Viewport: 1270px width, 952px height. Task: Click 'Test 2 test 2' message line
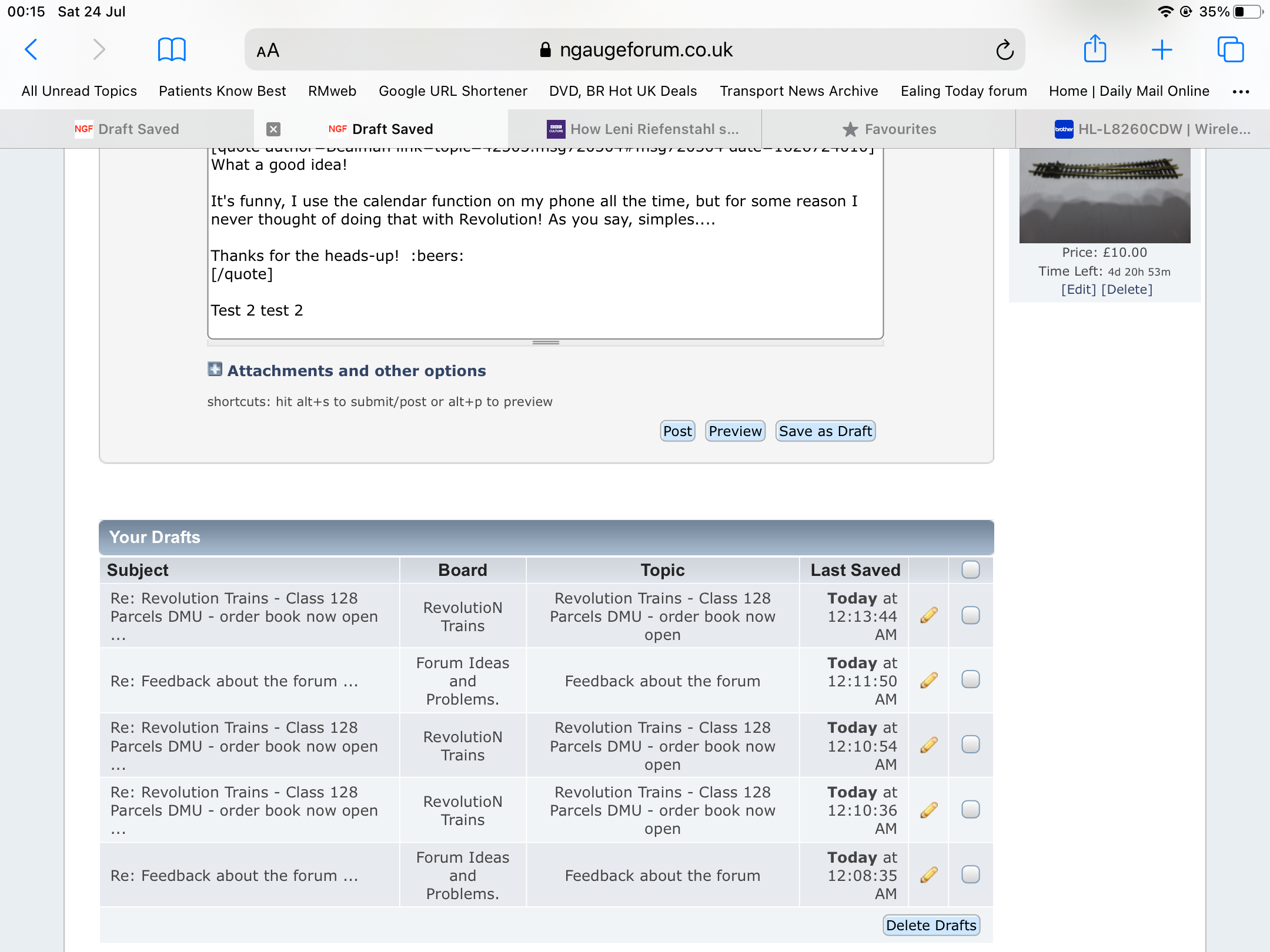click(x=257, y=310)
